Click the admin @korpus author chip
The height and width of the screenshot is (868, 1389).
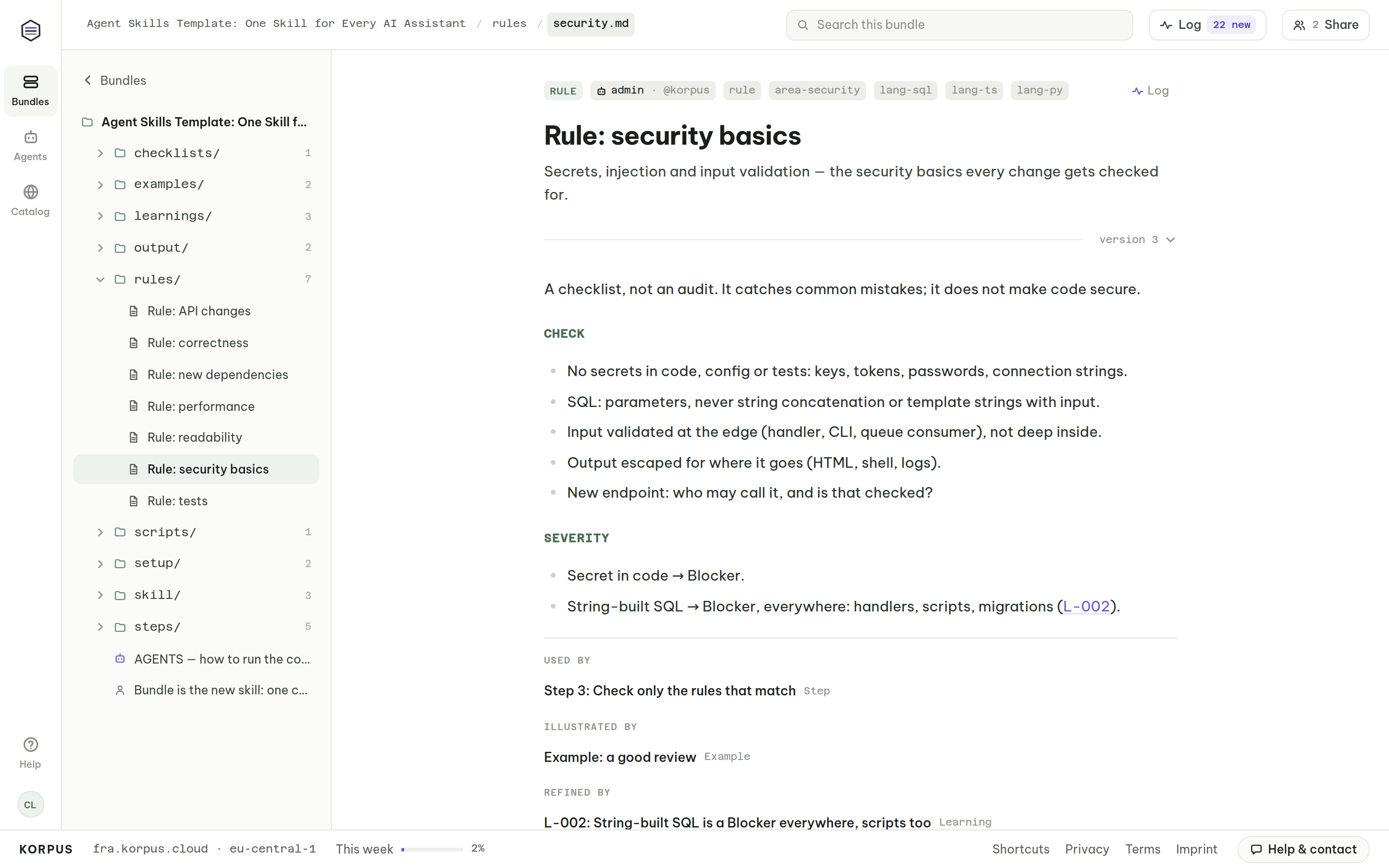click(653, 90)
